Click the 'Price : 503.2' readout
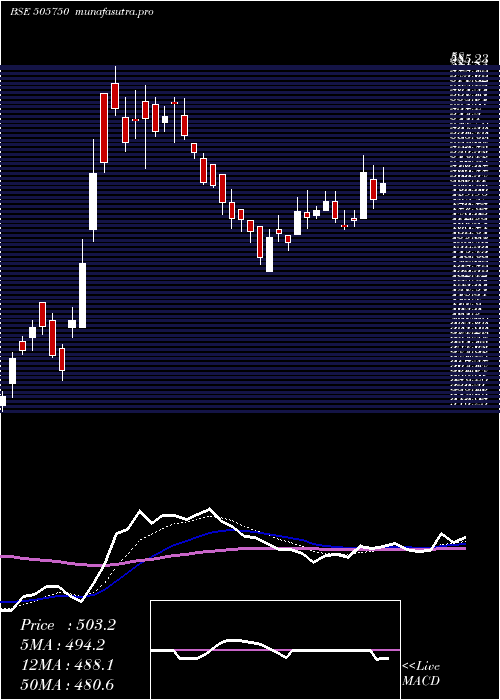Image resolution: width=500 pixels, height=700 pixels. coord(68,625)
